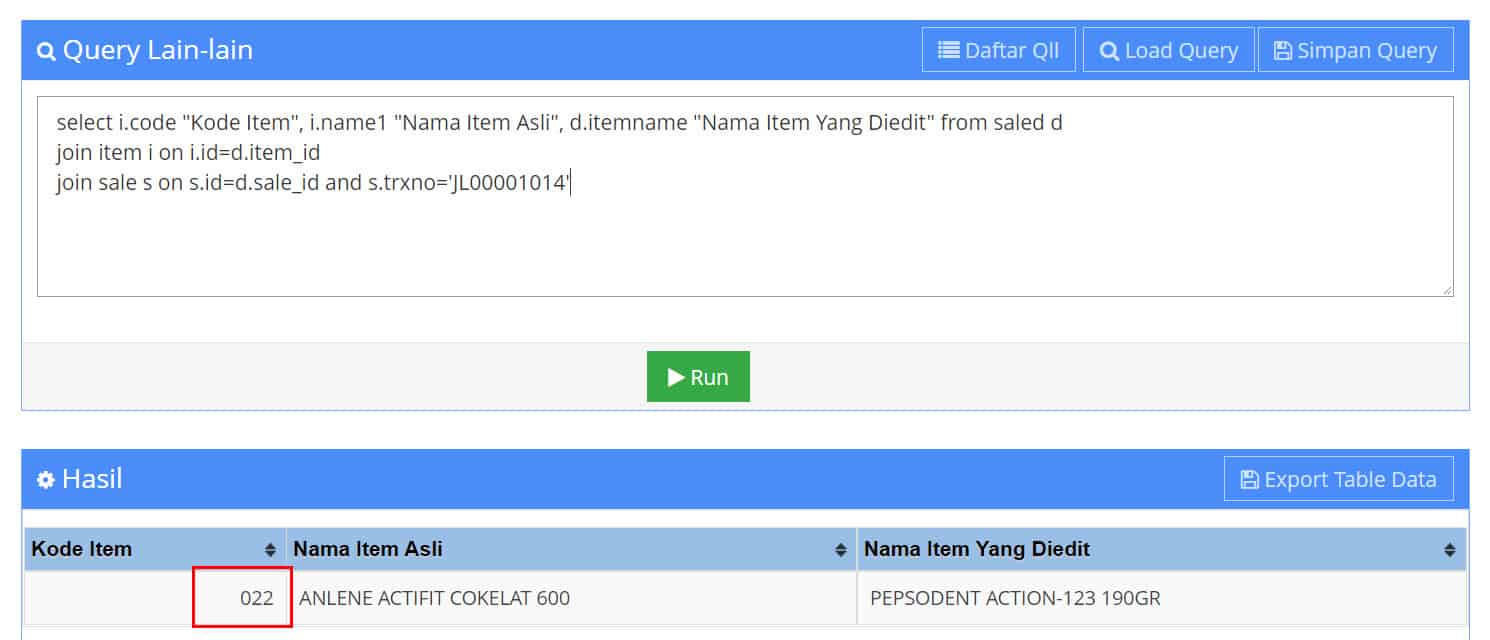The height and width of the screenshot is (640, 1490).
Task: Click the save icon in Export Table Data
Action: (1249, 480)
